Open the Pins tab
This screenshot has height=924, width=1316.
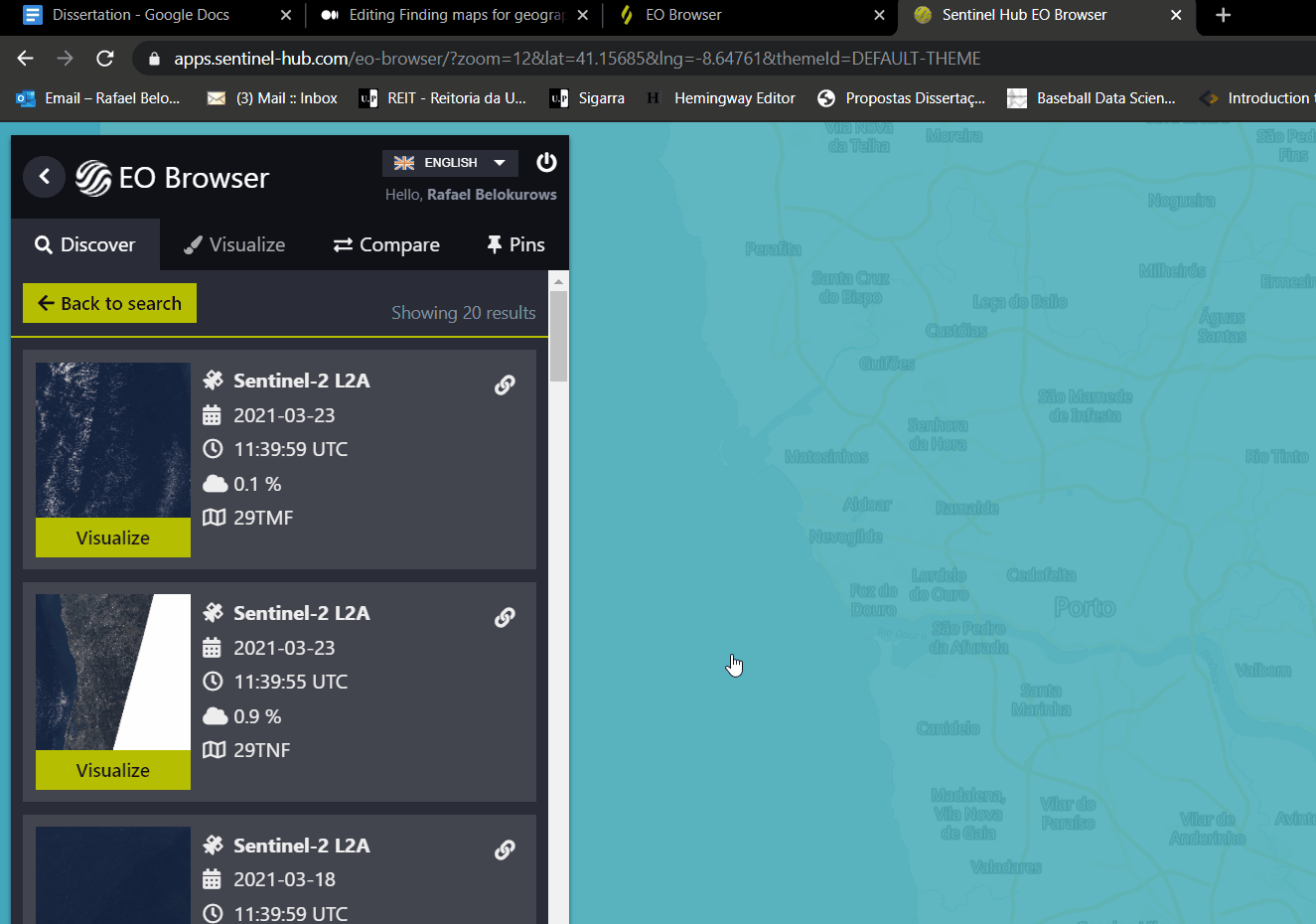(x=514, y=244)
